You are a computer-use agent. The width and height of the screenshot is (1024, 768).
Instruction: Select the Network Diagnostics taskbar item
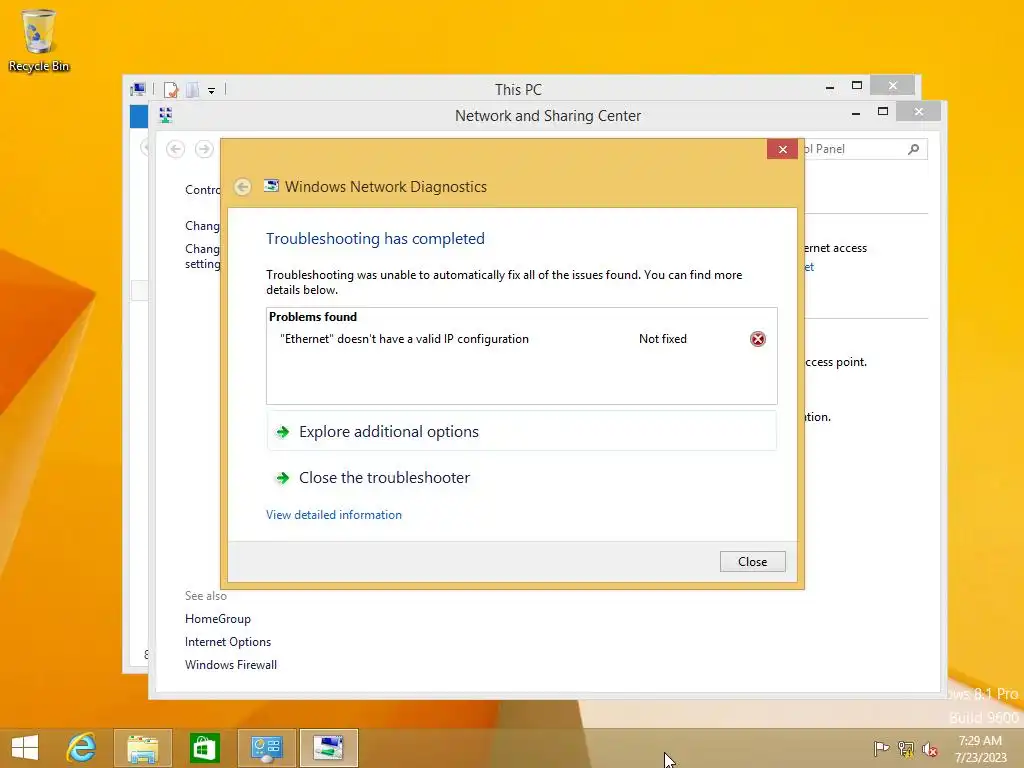[x=328, y=748]
